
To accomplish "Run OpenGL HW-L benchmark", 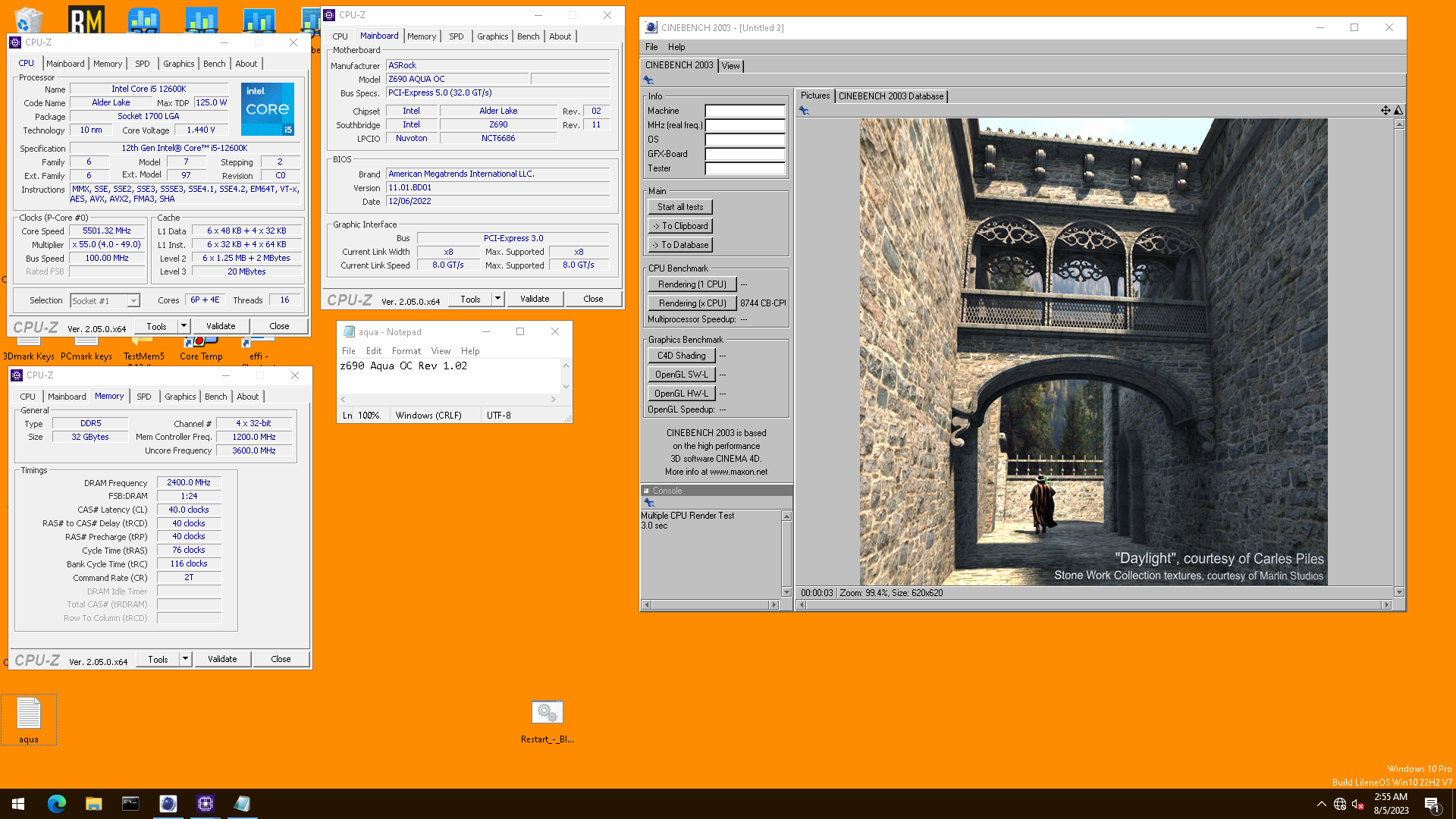I will pyautogui.click(x=682, y=394).
